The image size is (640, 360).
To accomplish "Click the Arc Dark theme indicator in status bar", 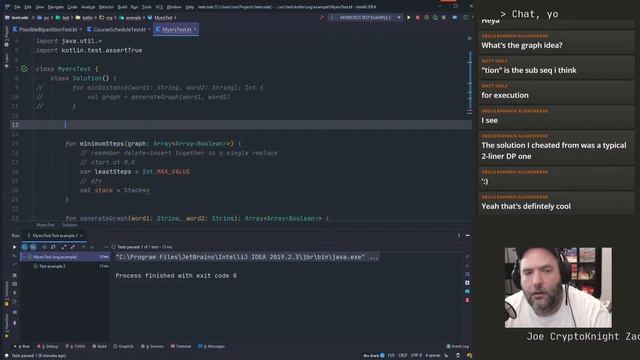I will pos(373,356).
